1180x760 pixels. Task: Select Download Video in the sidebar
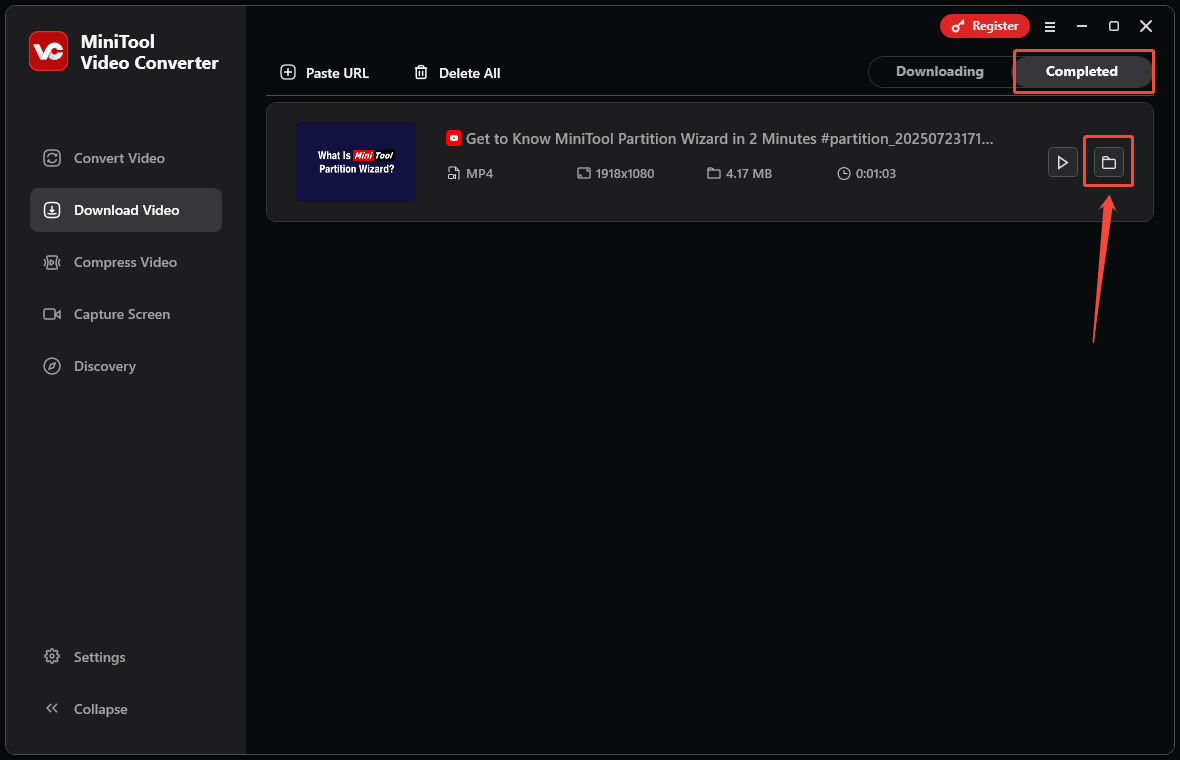tap(126, 210)
